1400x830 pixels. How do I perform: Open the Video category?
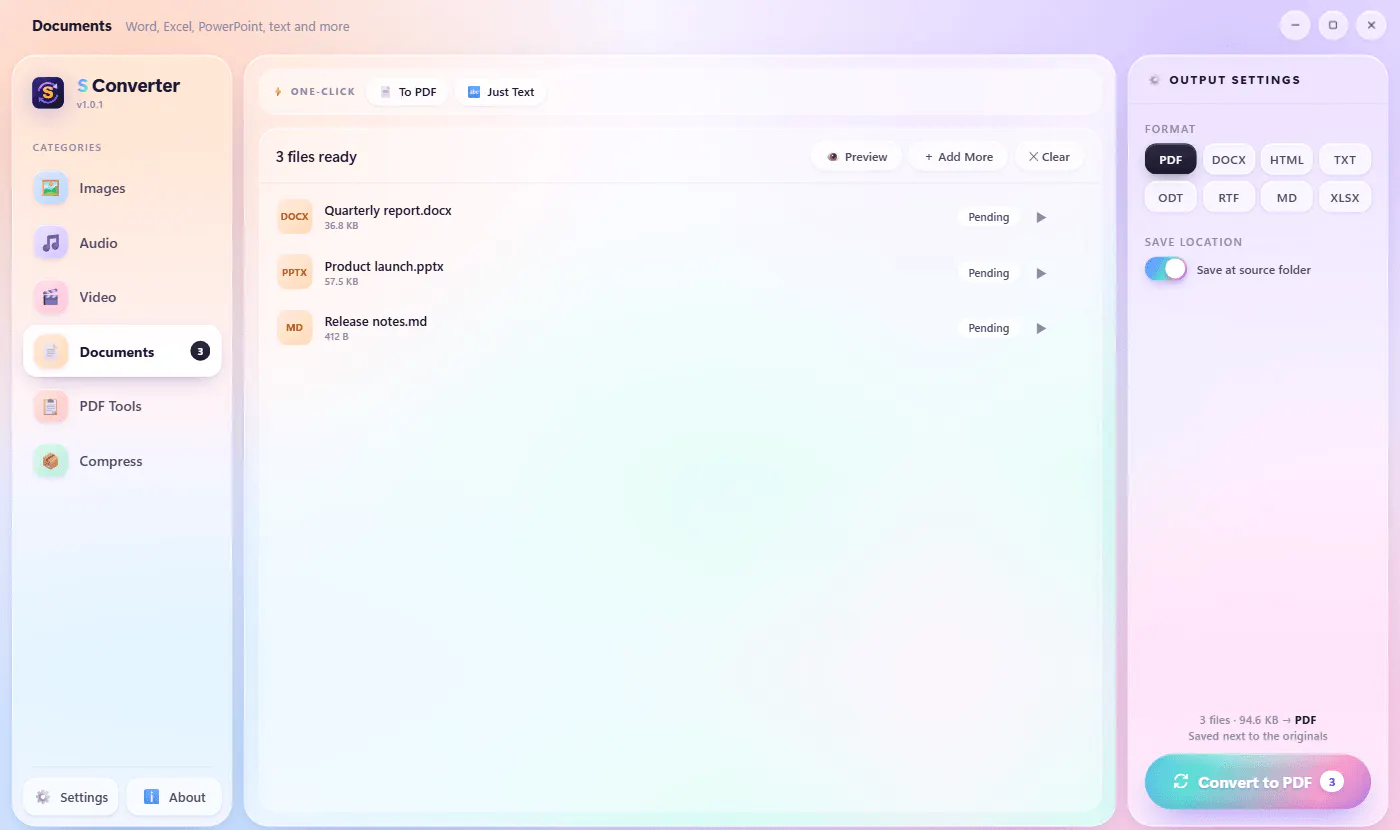122,297
